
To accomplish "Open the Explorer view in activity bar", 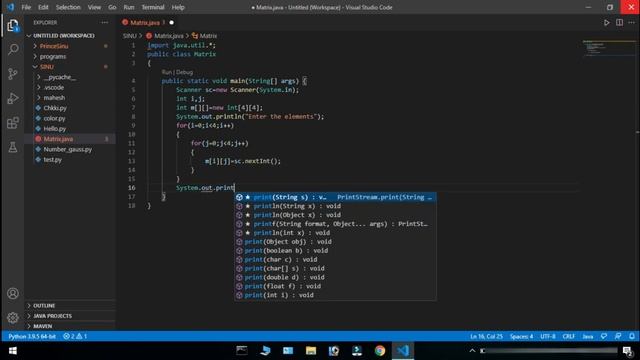I will point(13,26).
